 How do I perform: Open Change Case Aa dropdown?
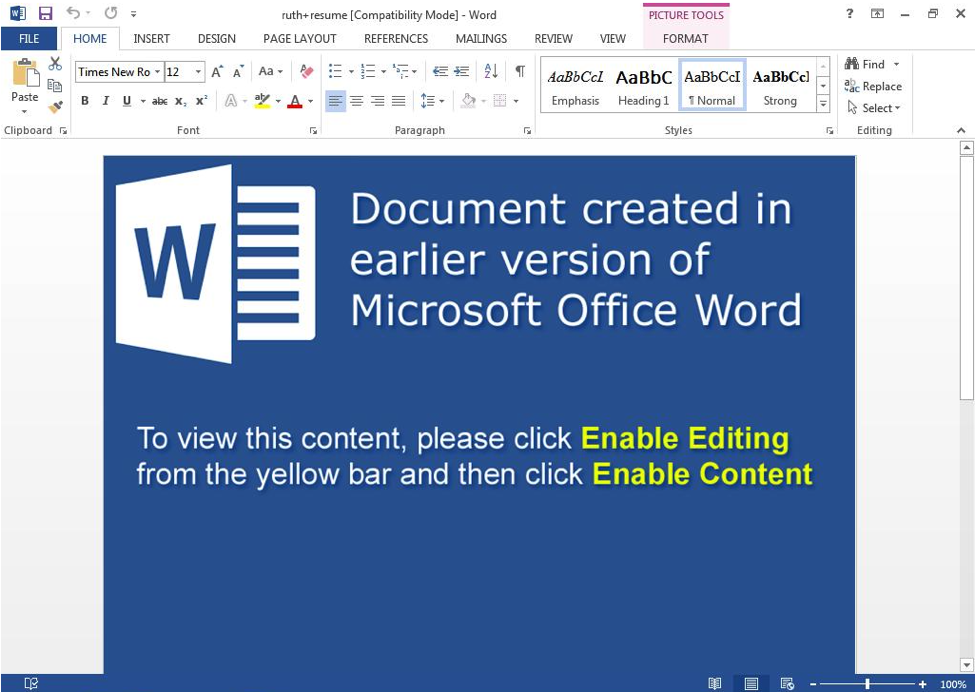point(270,72)
